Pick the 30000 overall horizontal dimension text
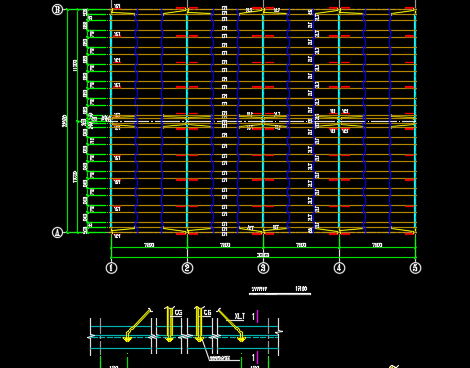 pyautogui.click(x=263, y=255)
